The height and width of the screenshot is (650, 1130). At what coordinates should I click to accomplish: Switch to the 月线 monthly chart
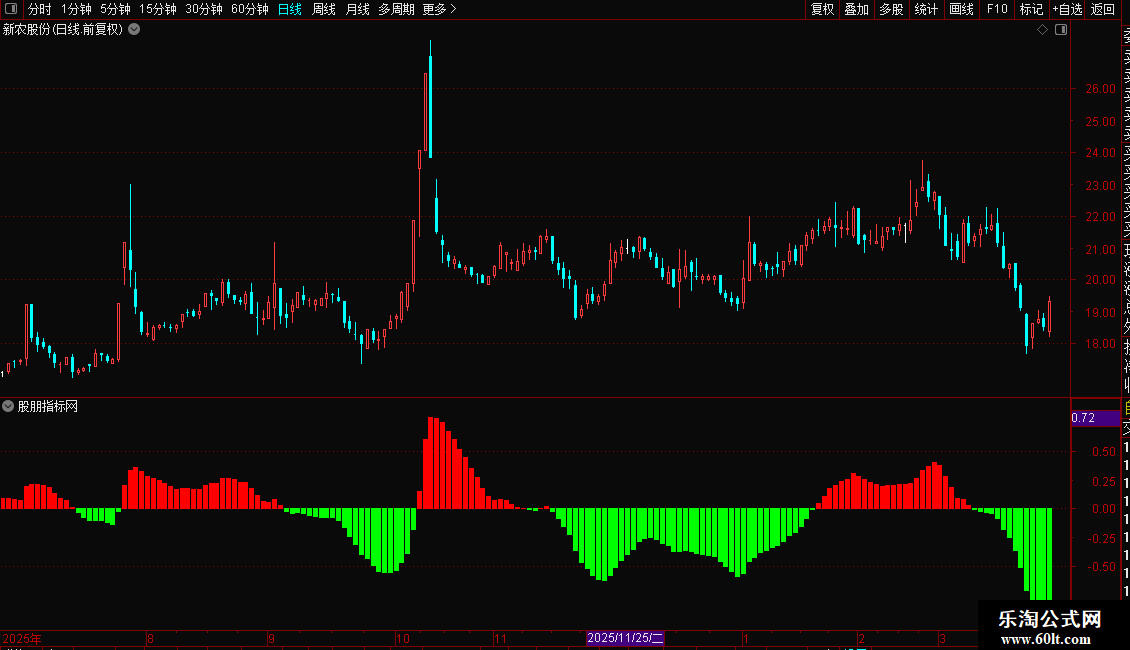point(357,9)
